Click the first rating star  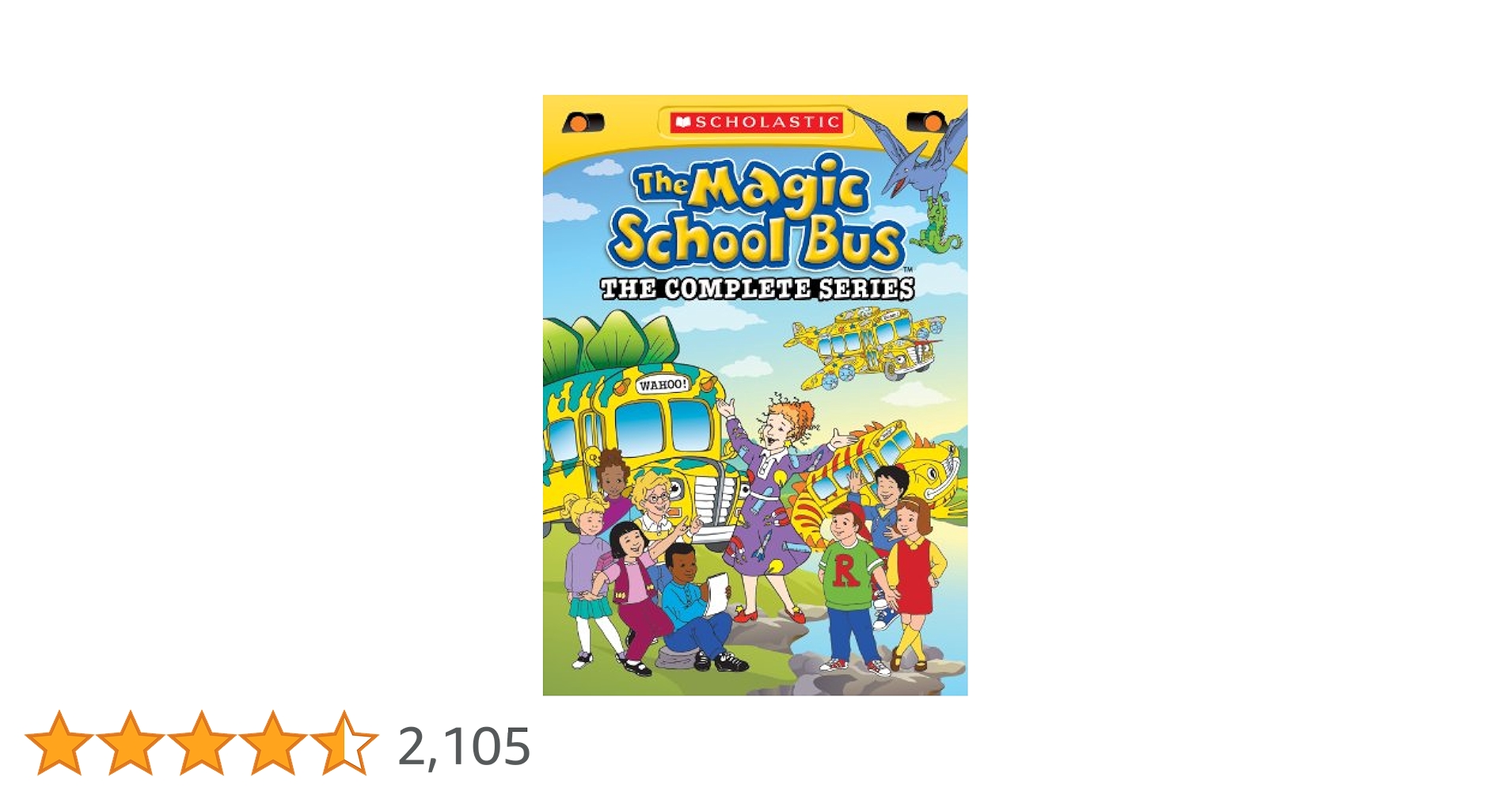point(59,742)
